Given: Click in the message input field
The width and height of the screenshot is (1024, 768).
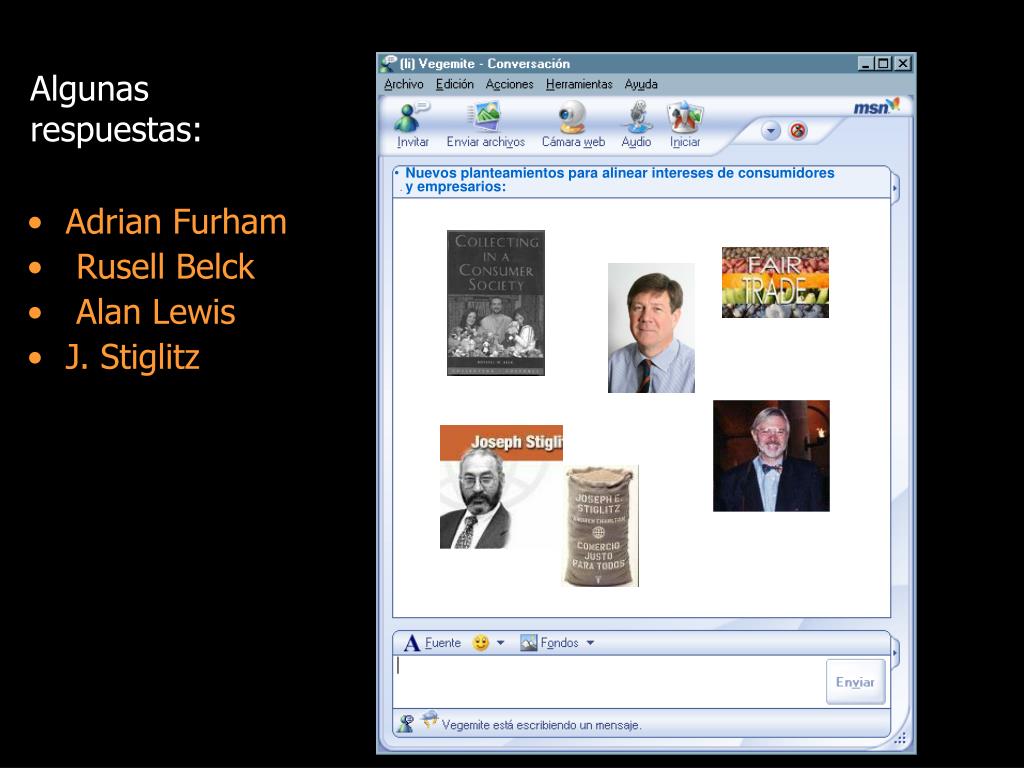Looking at the screenshot, I should [609, 681].
